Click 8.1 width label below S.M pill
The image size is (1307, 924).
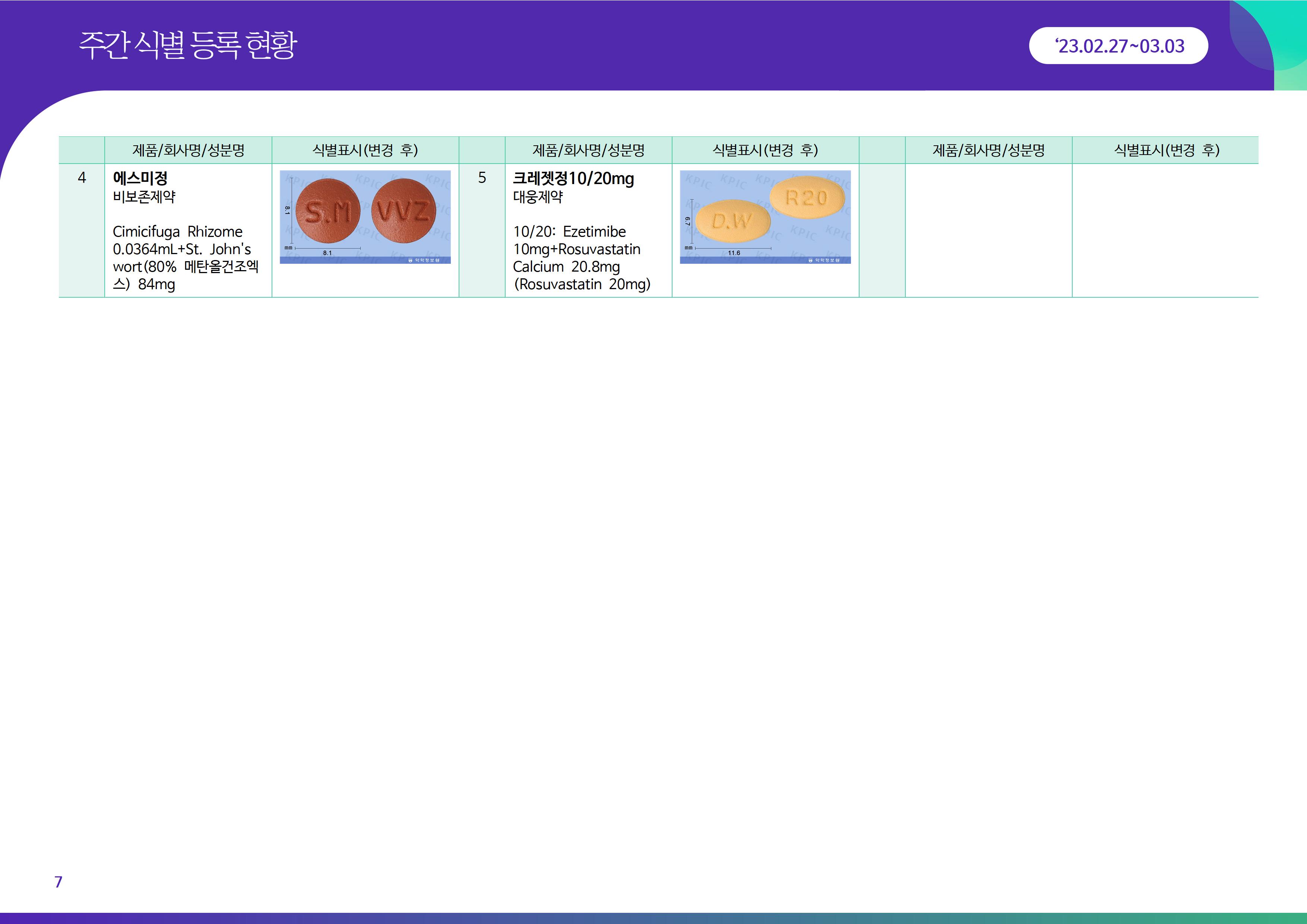click(x=327, y=253)
